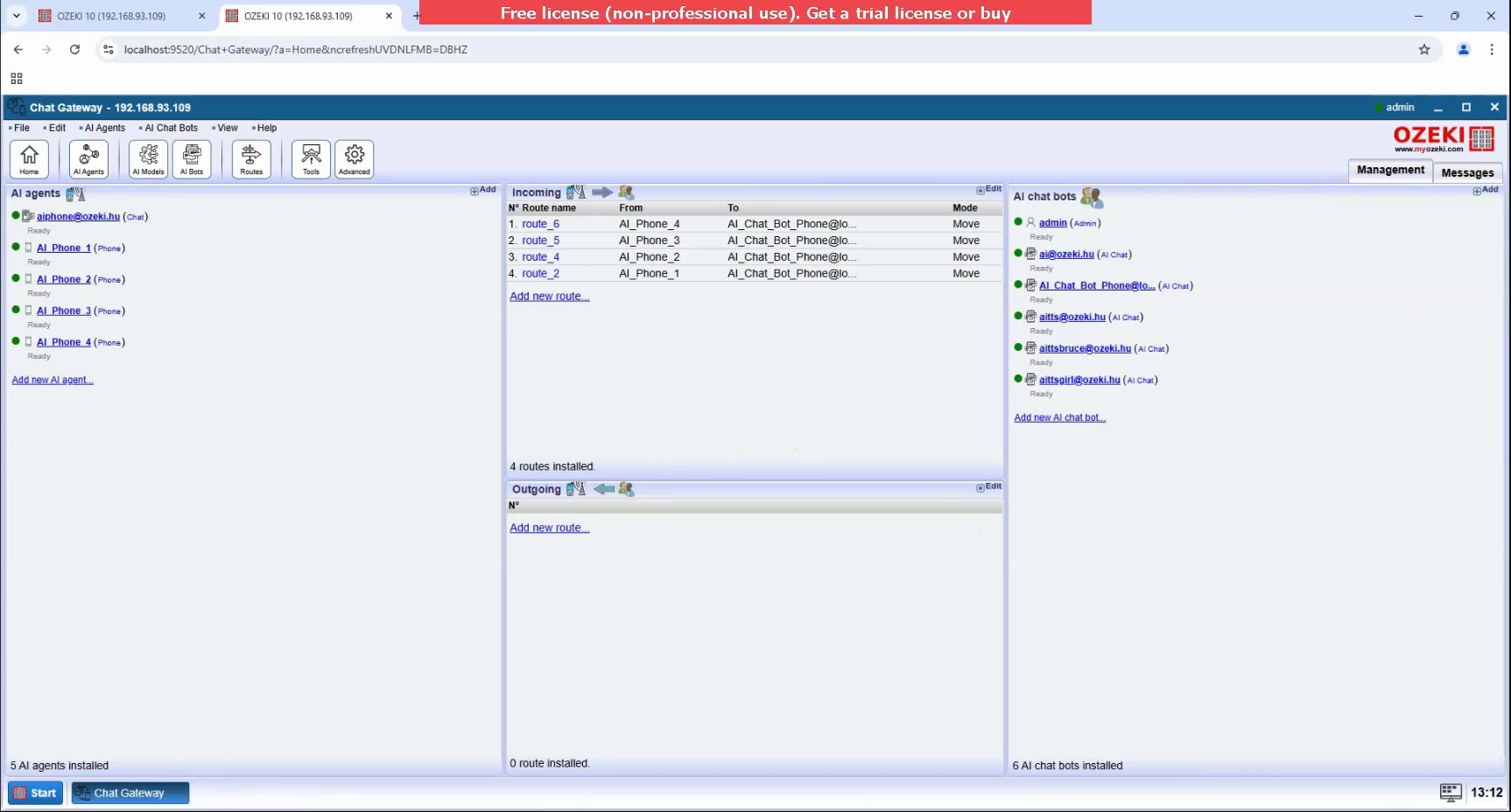Image resolution: width=1511 pixels, height=812 pixels.
Task: Open the aiphone@ozeki.hu agent link
Action: click(x=78, y=216)
